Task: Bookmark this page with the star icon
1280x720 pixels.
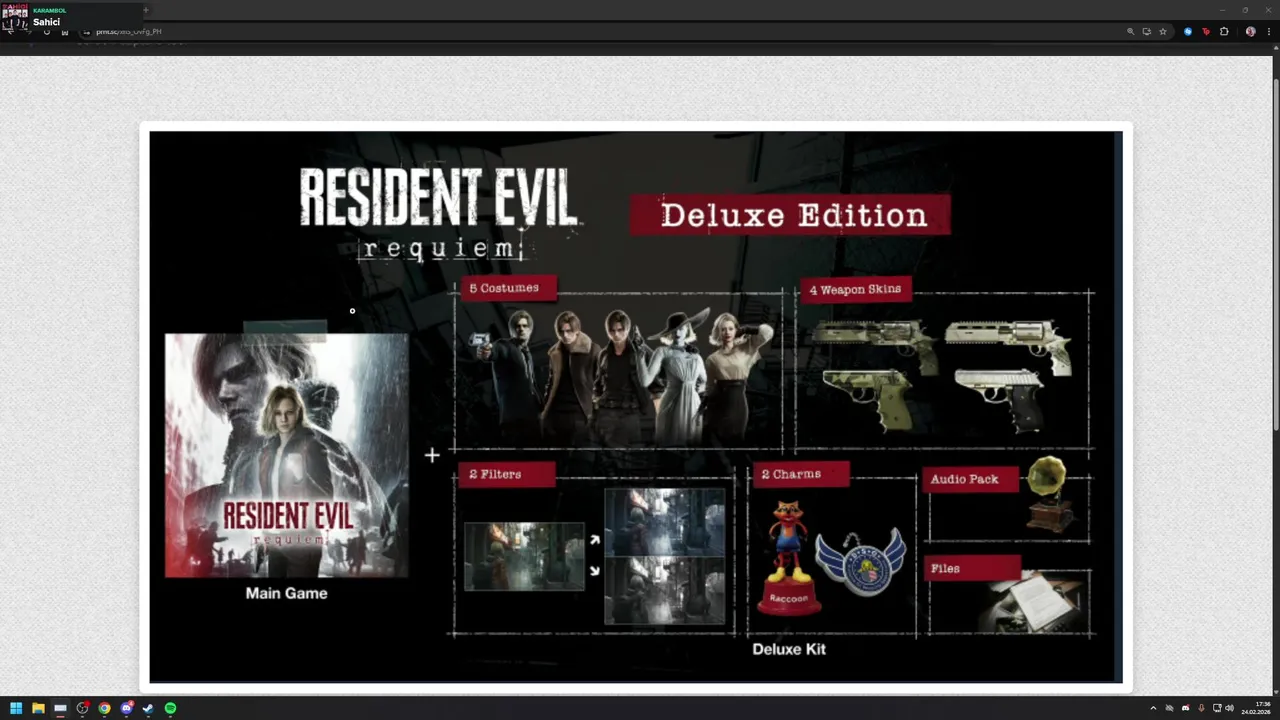Action: tap(1163, 31)
